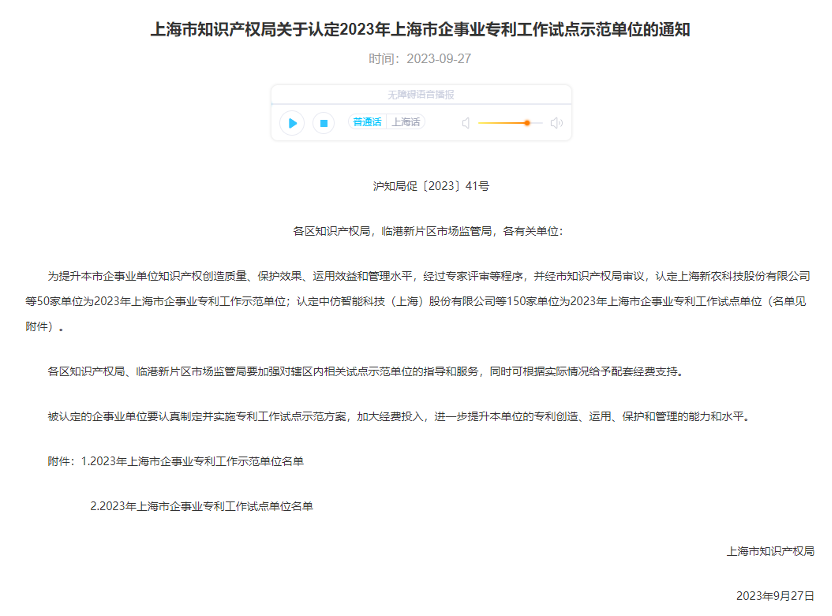This screenshot has width=832, height=616.
Task: Adjust the orange volume slider handle
Action: tap(527, 123)
